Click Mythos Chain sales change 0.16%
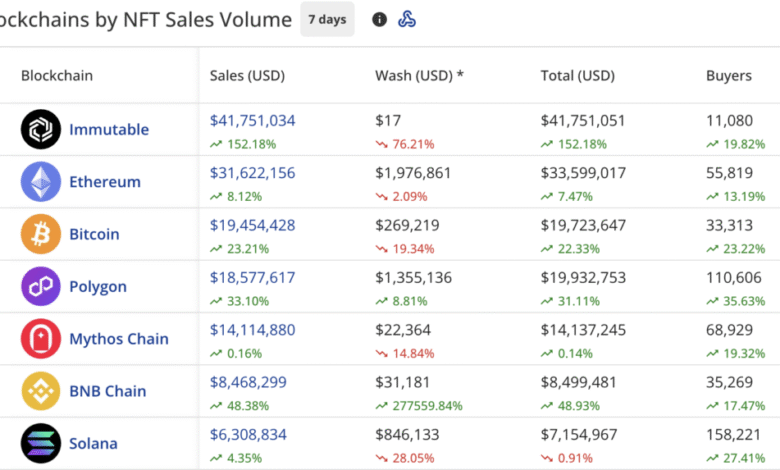 (244, 354)
